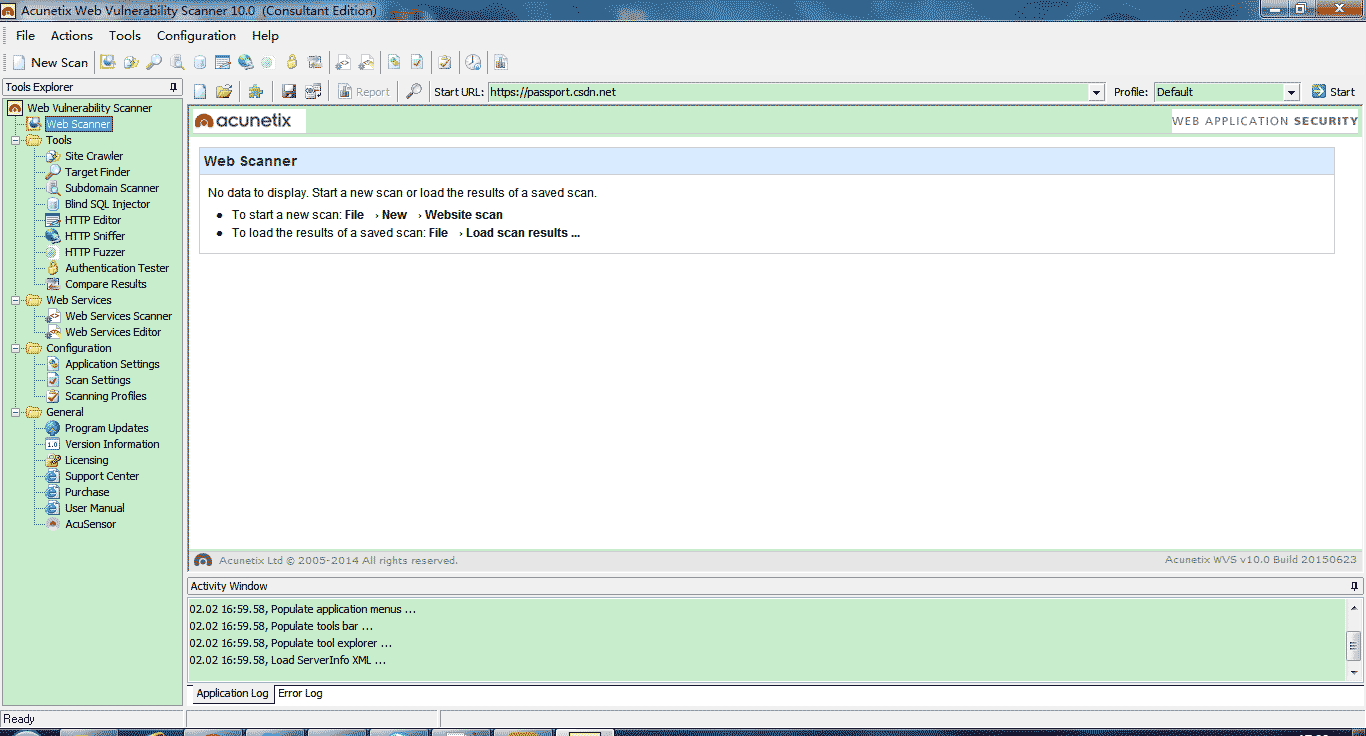Collapse the Tools folder in Tools Explorer
This screenshot has width=1366, height=736.
(x=15, y=140)
